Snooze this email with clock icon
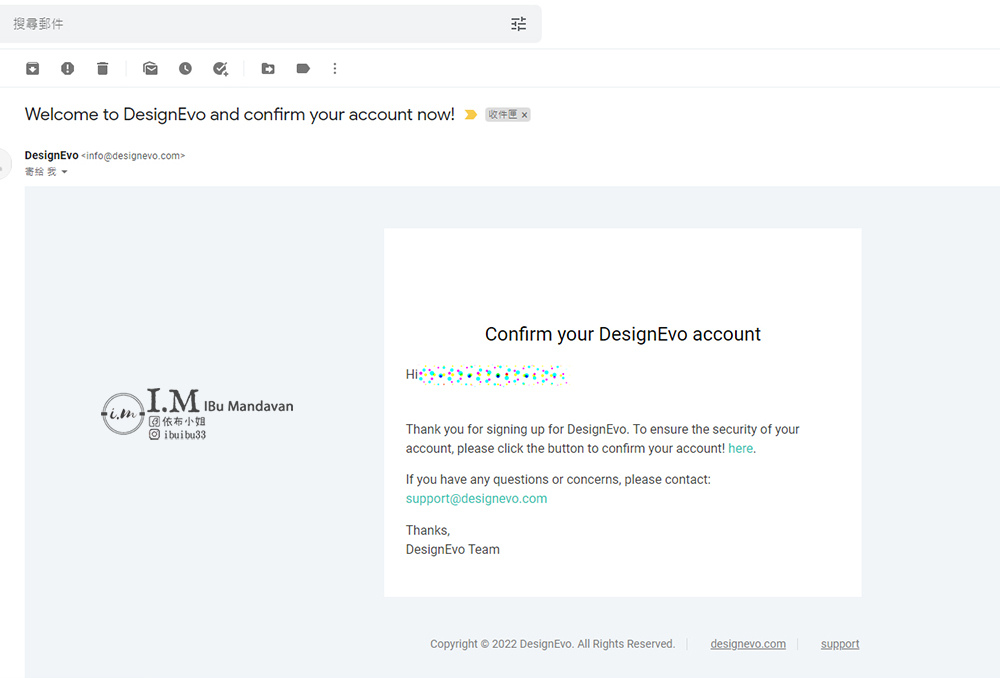This screenshot has width=1000, height=678. (186, 68)
